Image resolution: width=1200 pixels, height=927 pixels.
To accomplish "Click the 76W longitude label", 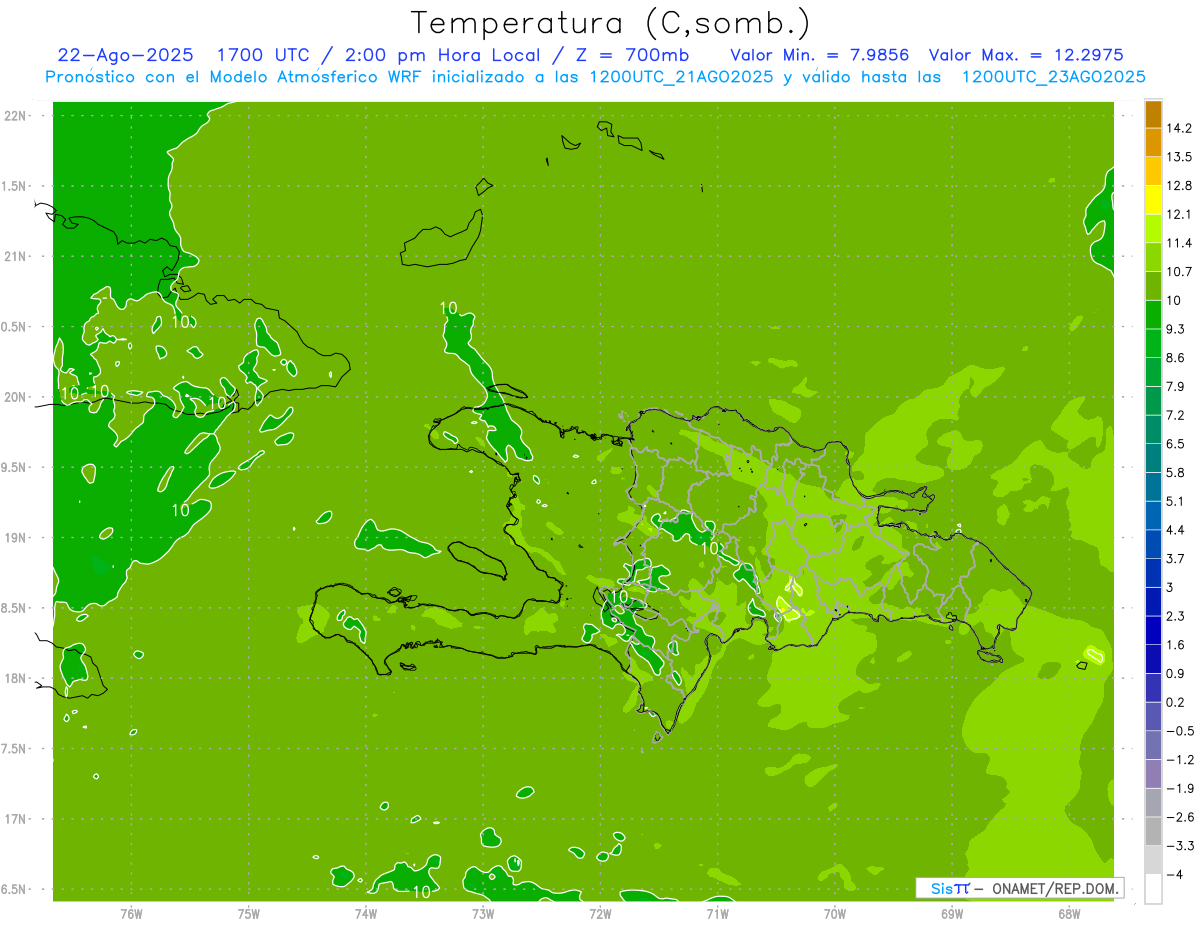I will point(131,913).
